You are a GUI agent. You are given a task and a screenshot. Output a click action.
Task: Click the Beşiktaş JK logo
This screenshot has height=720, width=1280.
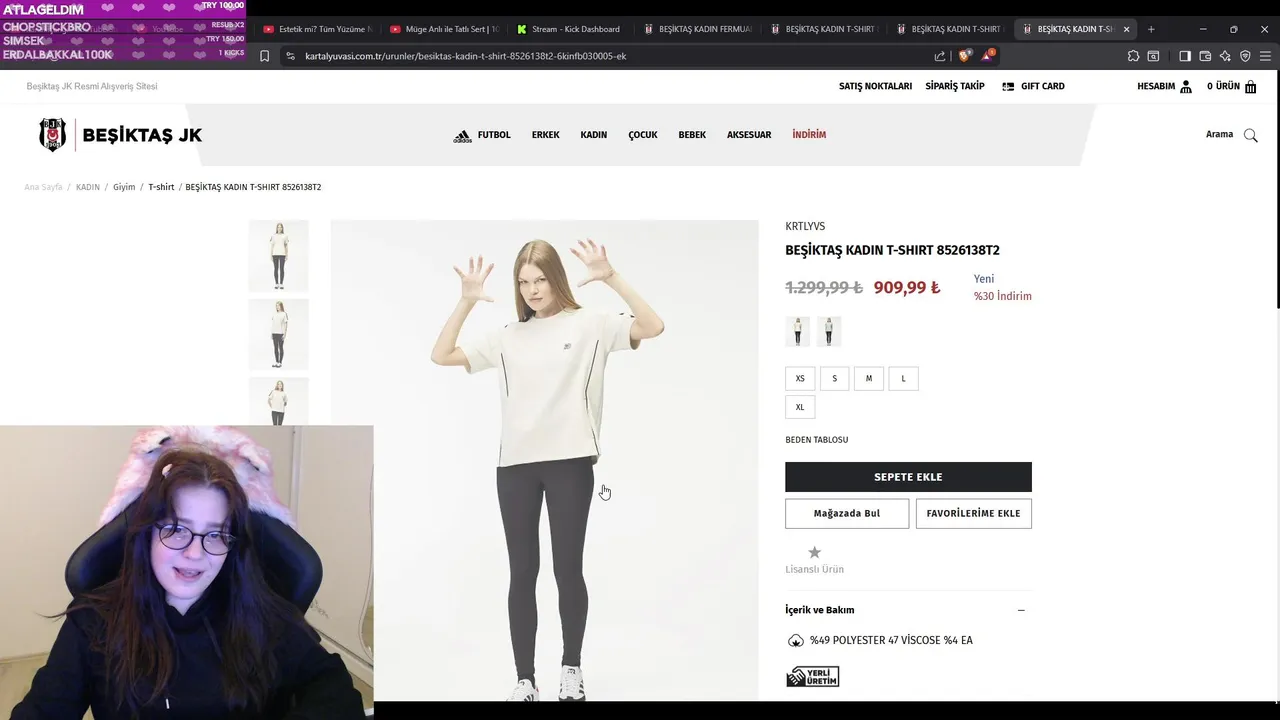120,135
